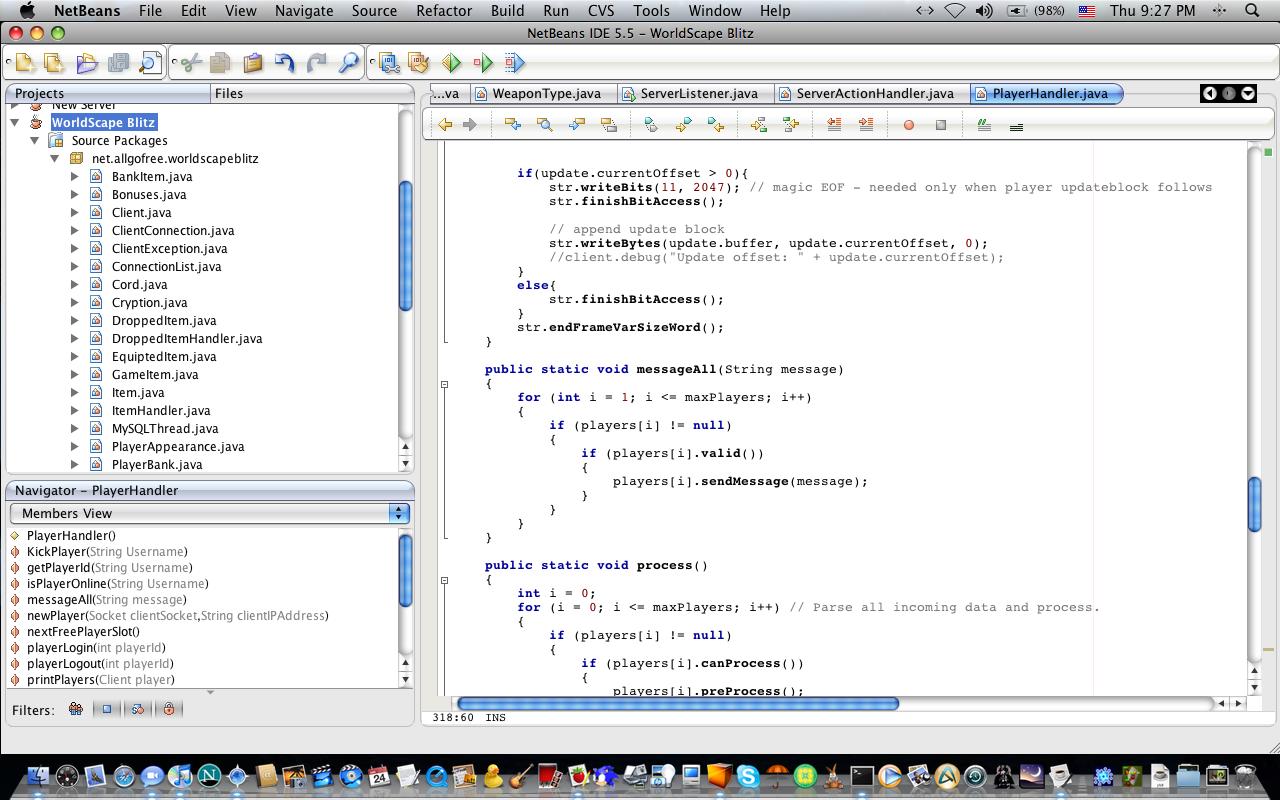Screen dimensions: 1280x800
Task: Toggle Highlight Search in editor toolbar
Action: pos(609,125)
